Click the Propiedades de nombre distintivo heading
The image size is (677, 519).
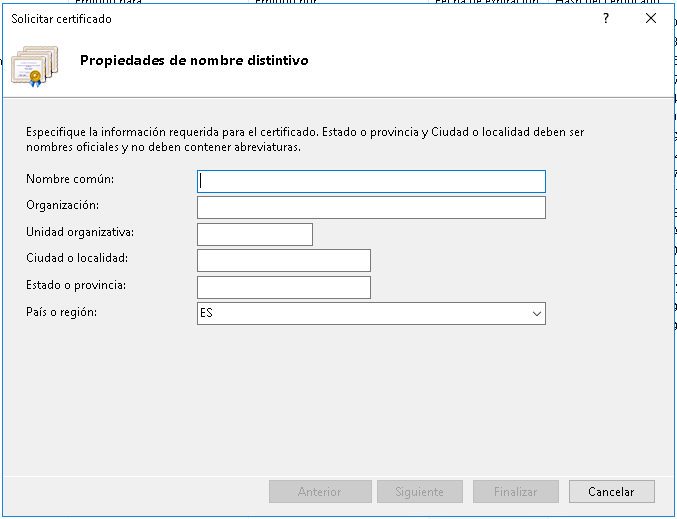click(194, 60)
